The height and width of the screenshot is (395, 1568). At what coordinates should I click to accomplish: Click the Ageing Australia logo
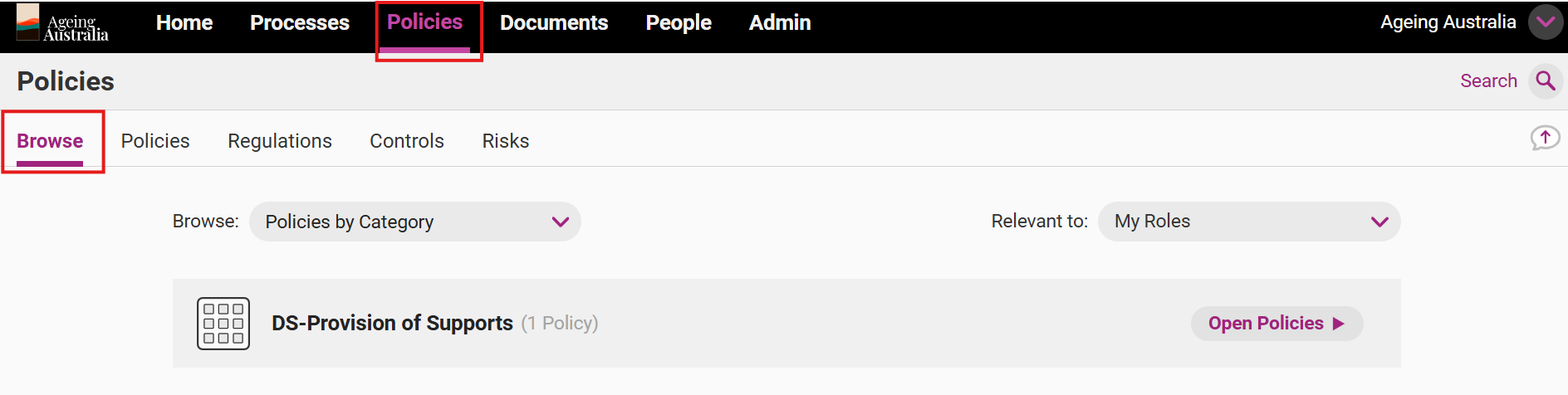[62, 23]
